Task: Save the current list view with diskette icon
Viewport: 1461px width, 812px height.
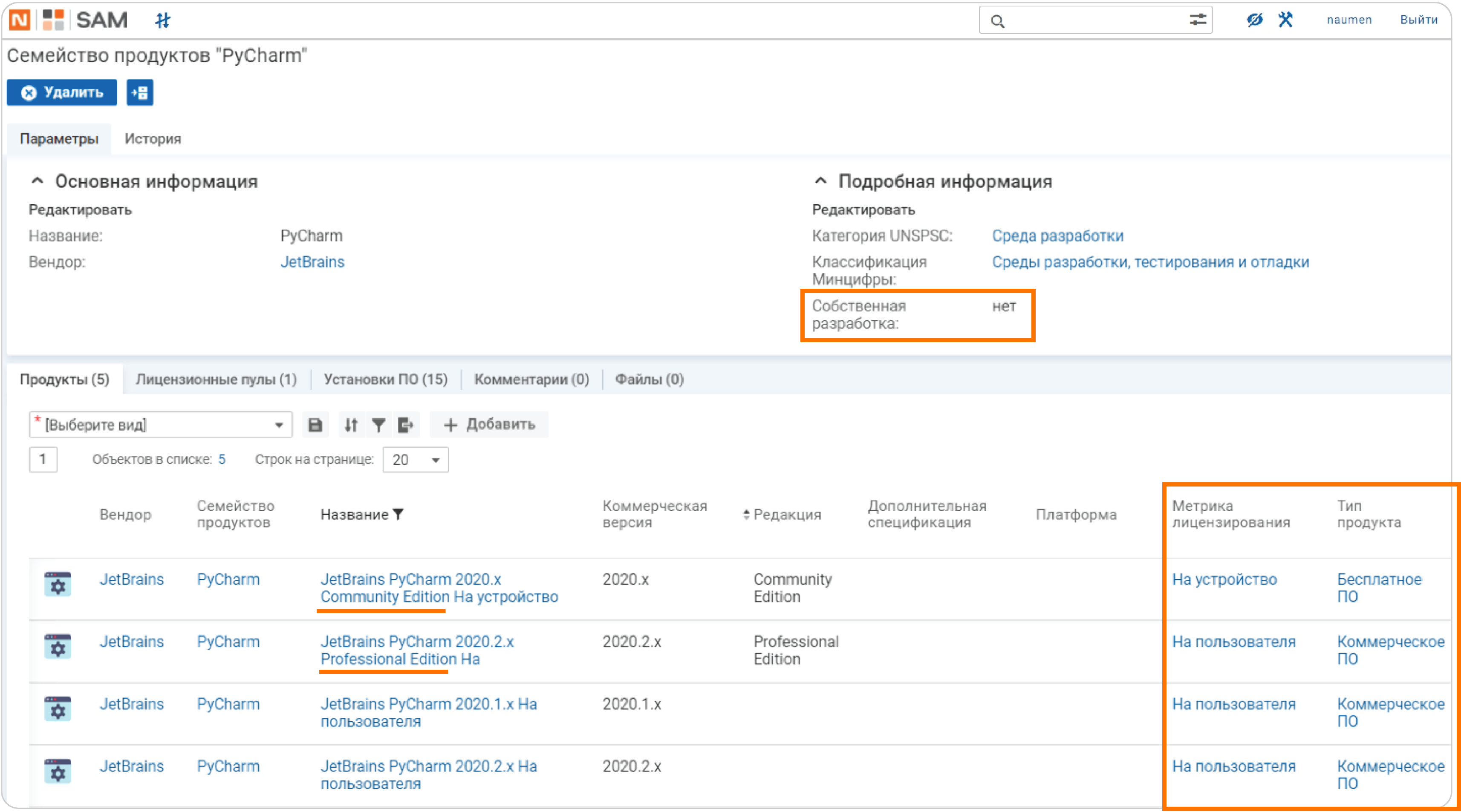Action: pos(315,424)
